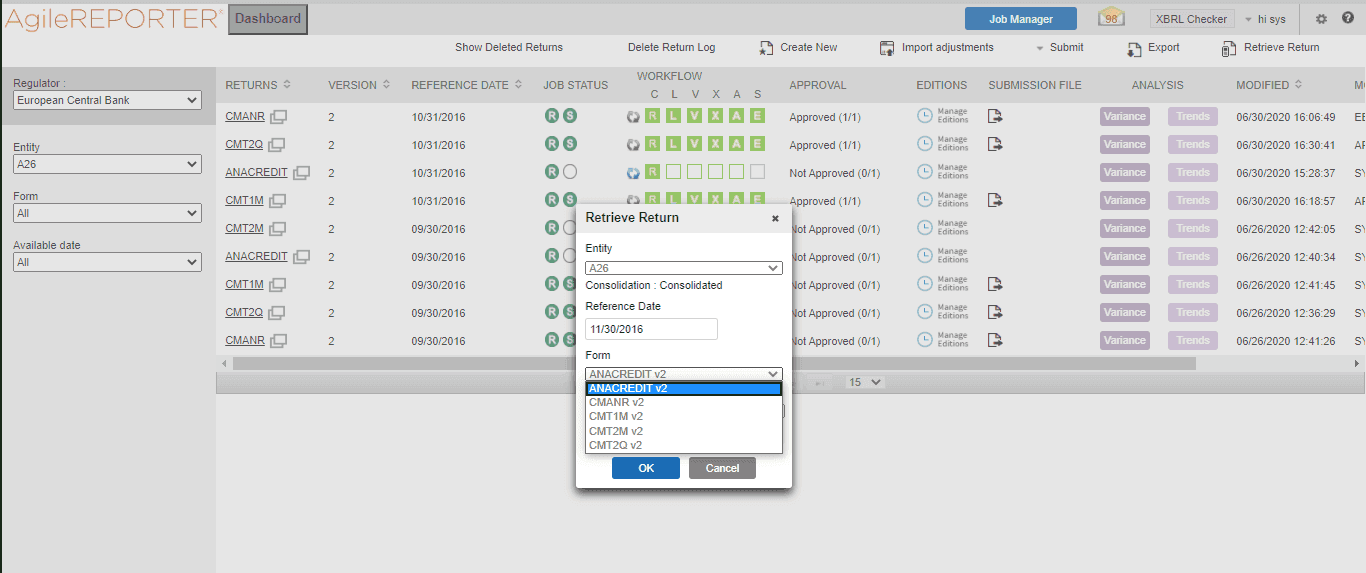Open the Delete Return Log link
Screen dimensions: 1366x573
click(x=672, y=47)
